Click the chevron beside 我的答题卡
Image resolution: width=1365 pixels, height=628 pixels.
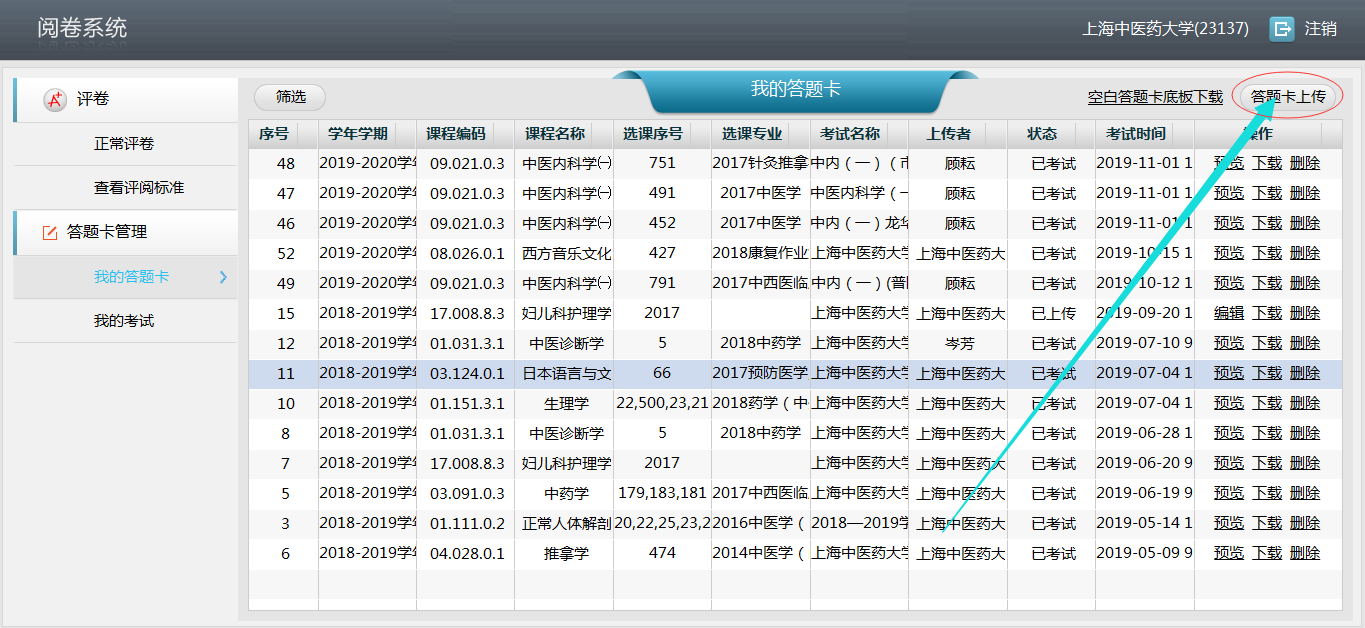(x=223, y=277)
